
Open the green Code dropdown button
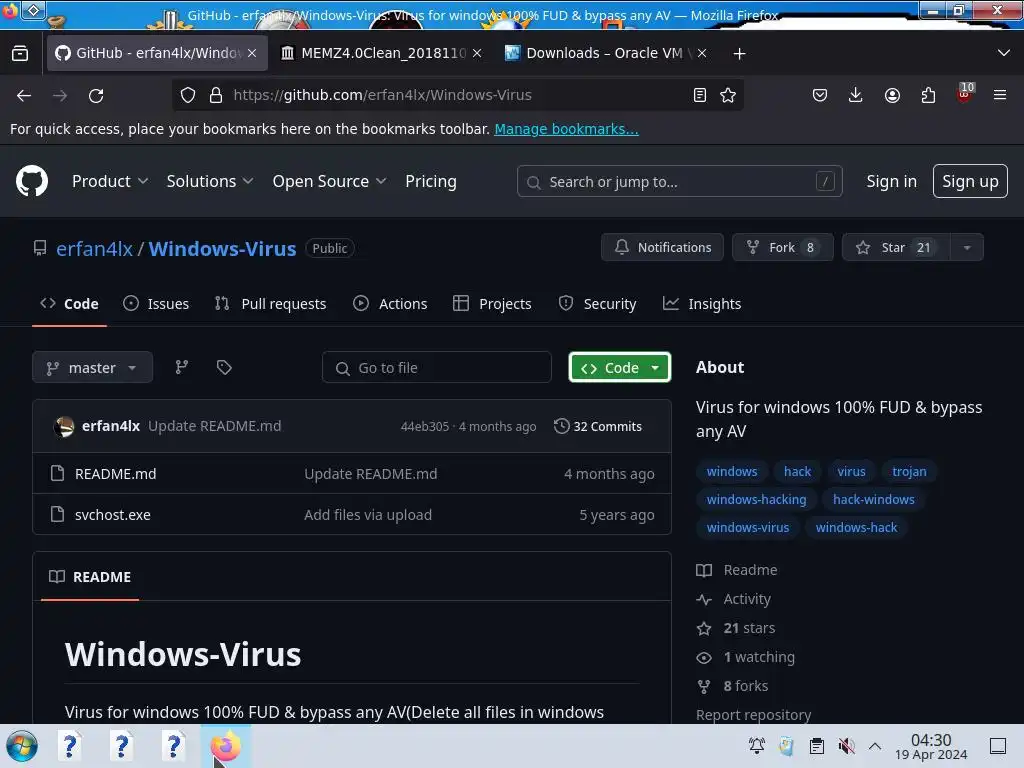(620, 367)
